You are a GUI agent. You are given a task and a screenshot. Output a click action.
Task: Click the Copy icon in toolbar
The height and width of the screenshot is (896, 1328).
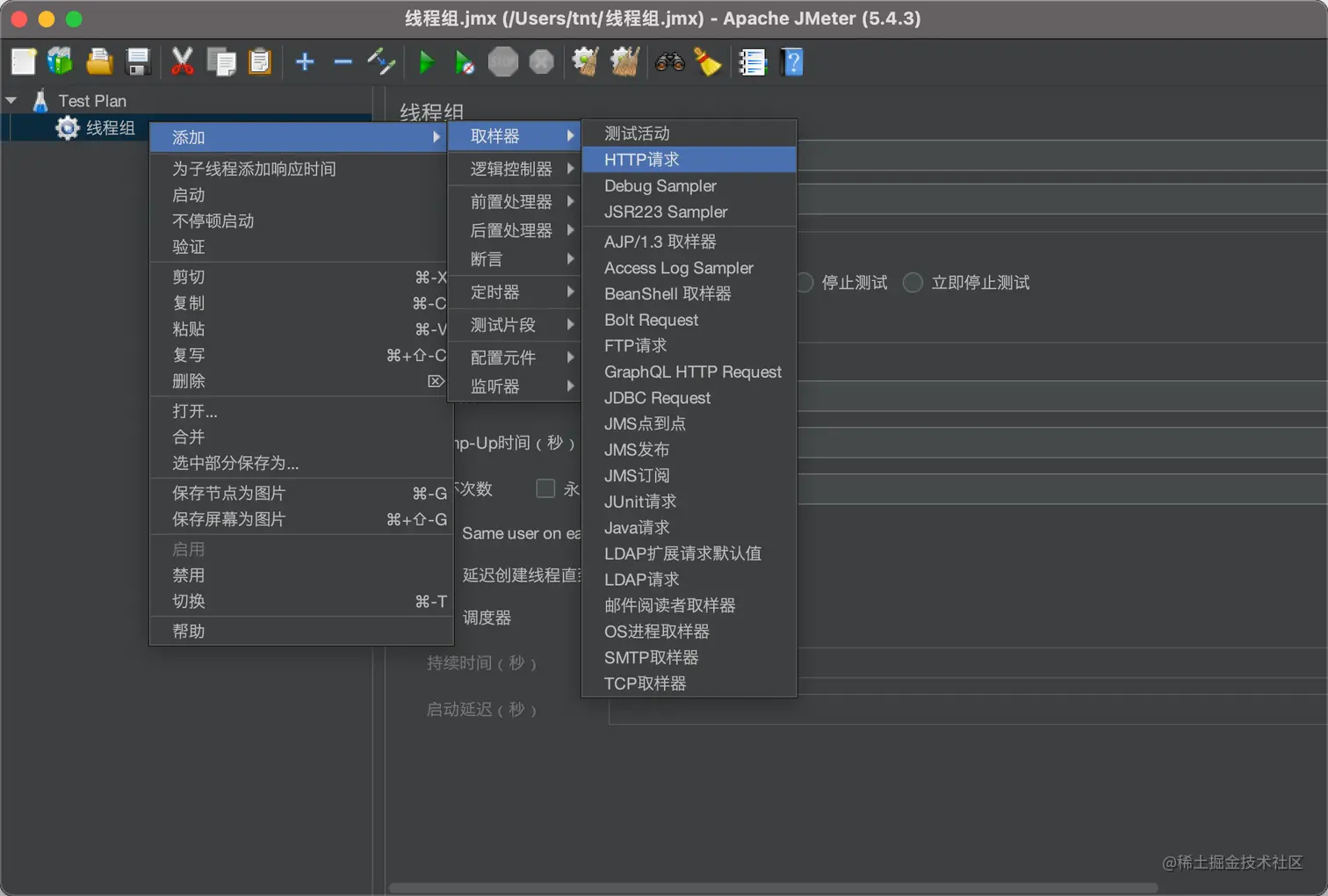pos(221,61)
